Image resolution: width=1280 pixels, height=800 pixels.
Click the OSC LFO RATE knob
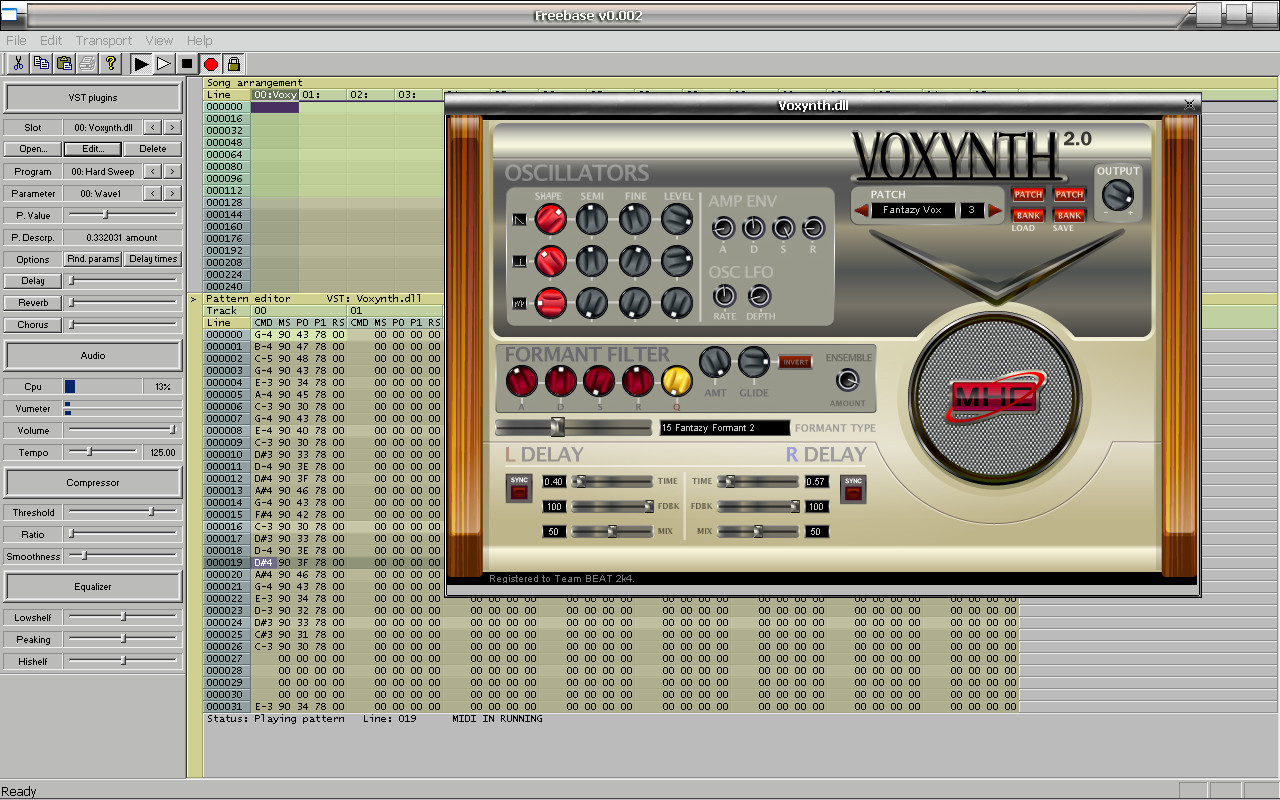click(x=724, y=296)
